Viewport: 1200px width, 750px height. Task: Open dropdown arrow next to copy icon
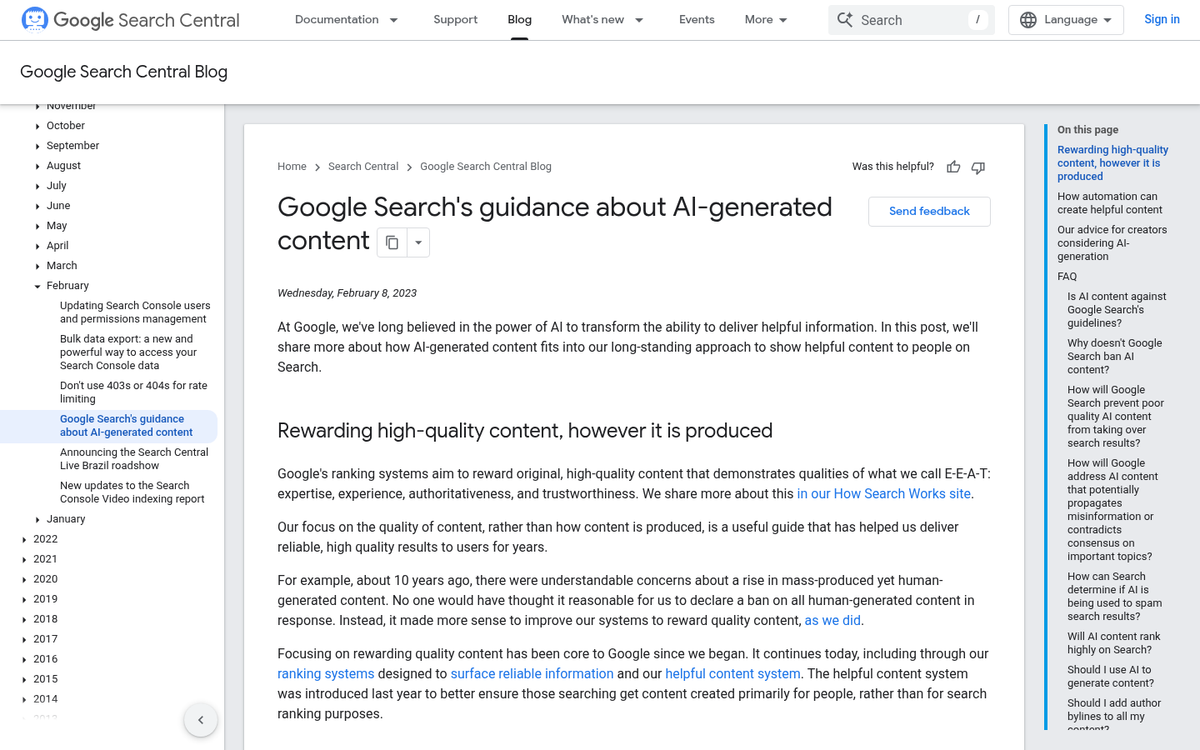(x=418, y=243)
